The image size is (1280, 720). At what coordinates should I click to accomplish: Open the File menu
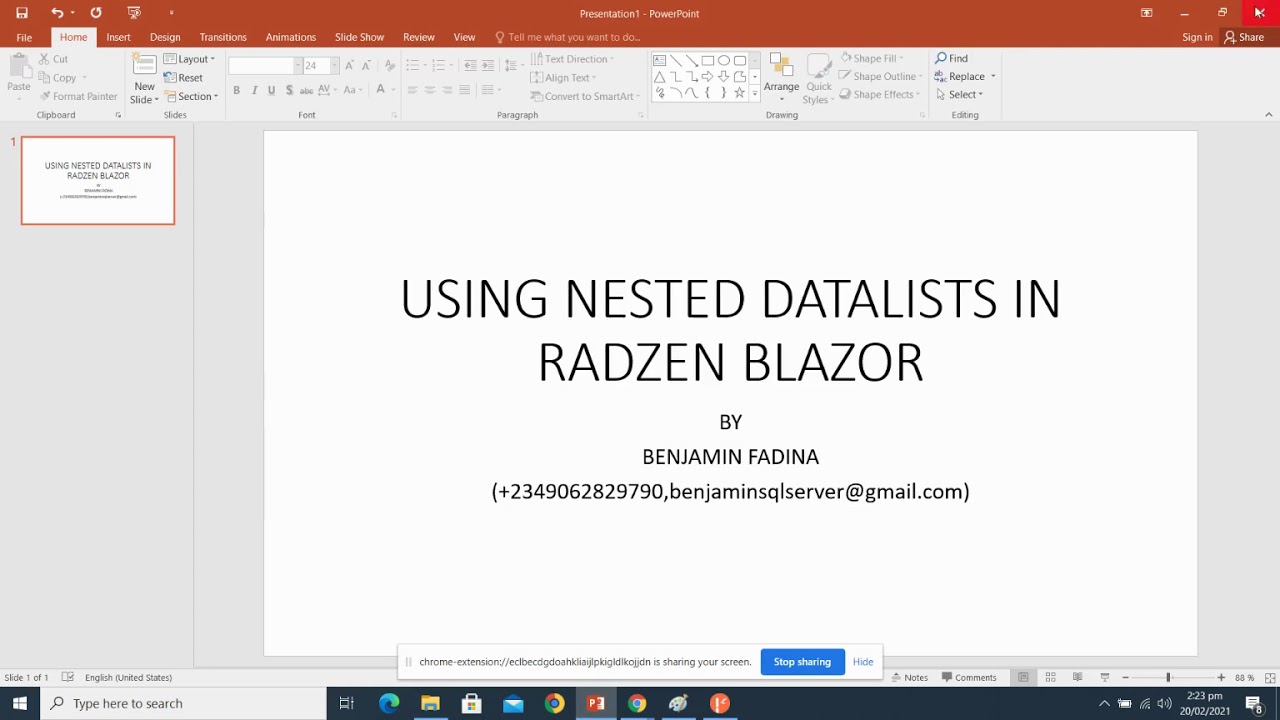coord(24,37)
